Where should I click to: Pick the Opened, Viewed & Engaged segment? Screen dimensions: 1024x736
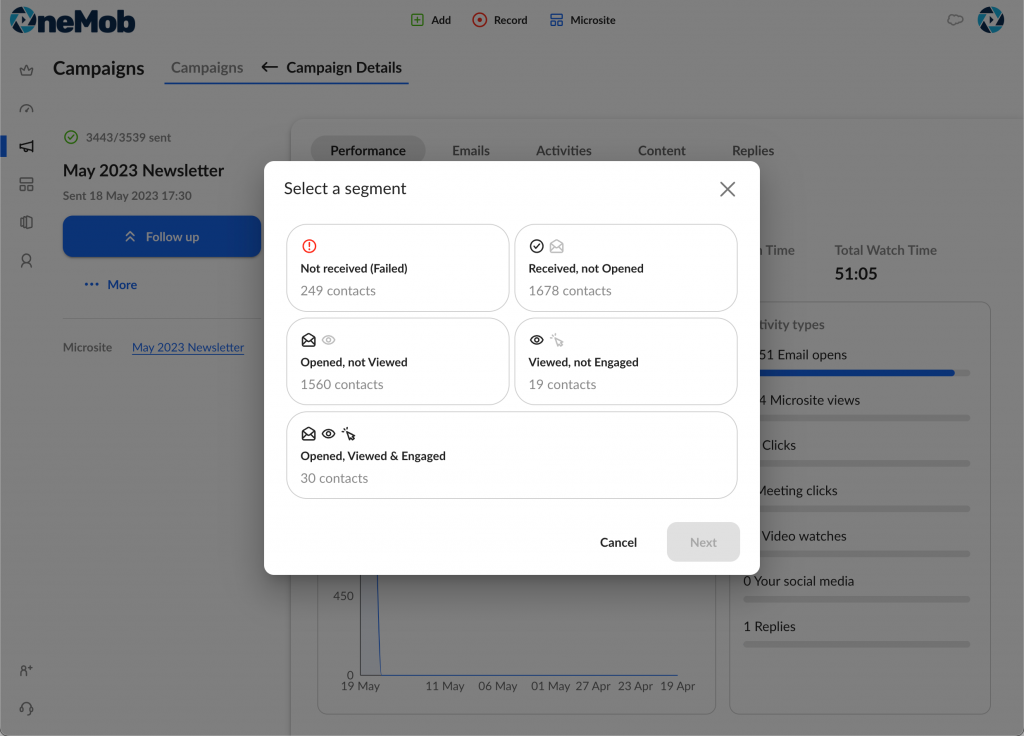click(511, 455)
